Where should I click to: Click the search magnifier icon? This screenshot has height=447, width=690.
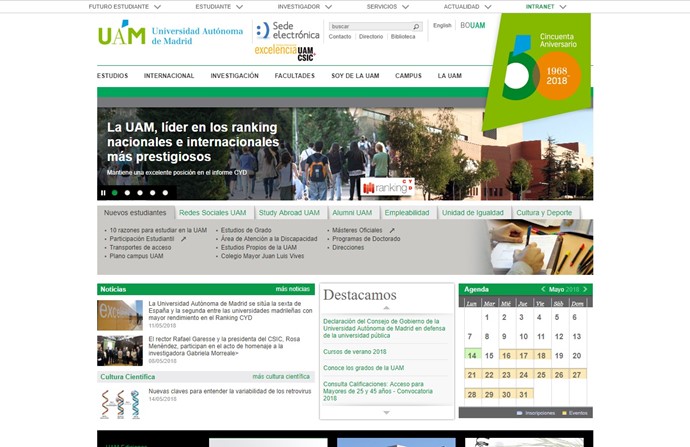click(416, 27)
